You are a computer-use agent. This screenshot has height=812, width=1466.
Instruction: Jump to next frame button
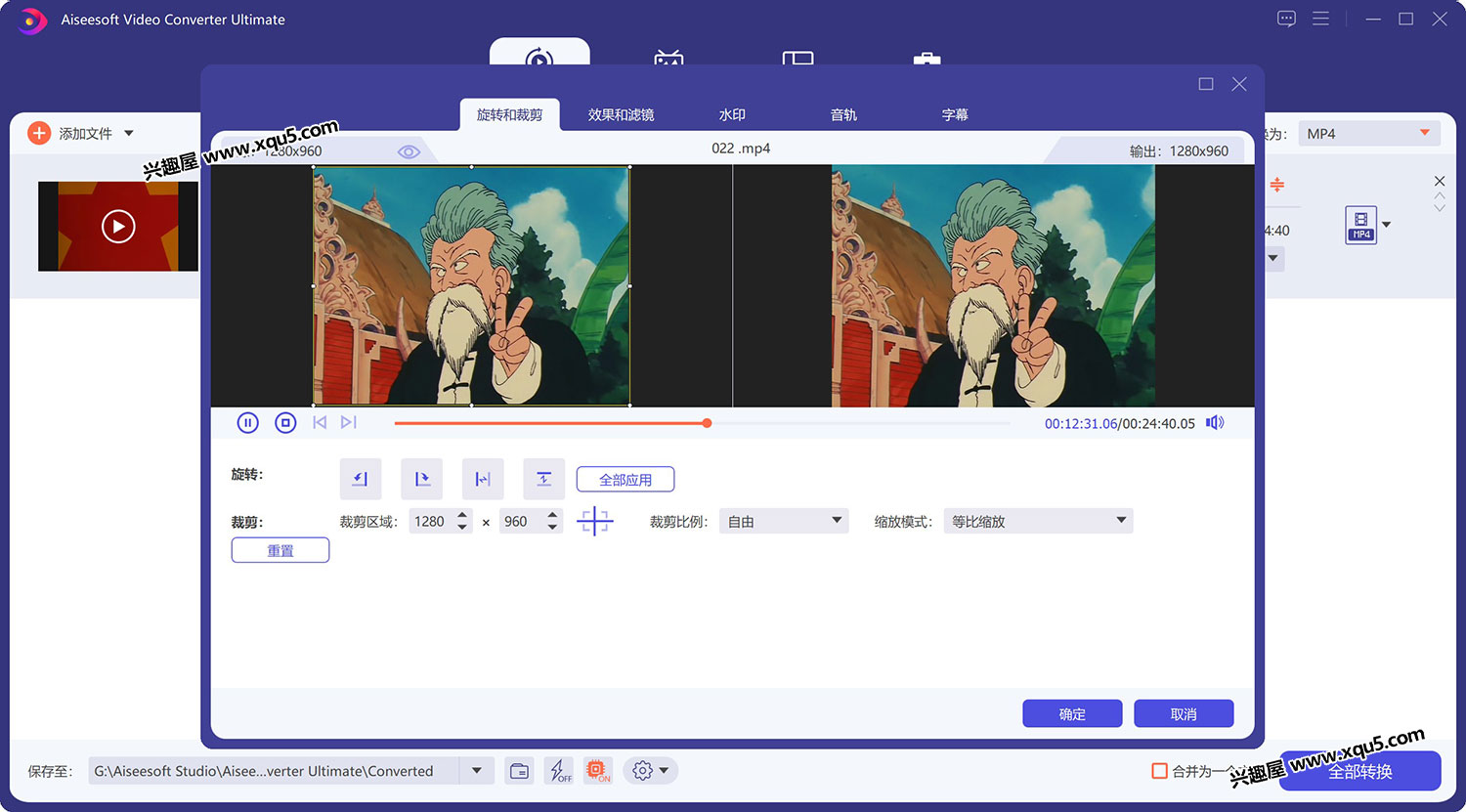tap(349, 423)
